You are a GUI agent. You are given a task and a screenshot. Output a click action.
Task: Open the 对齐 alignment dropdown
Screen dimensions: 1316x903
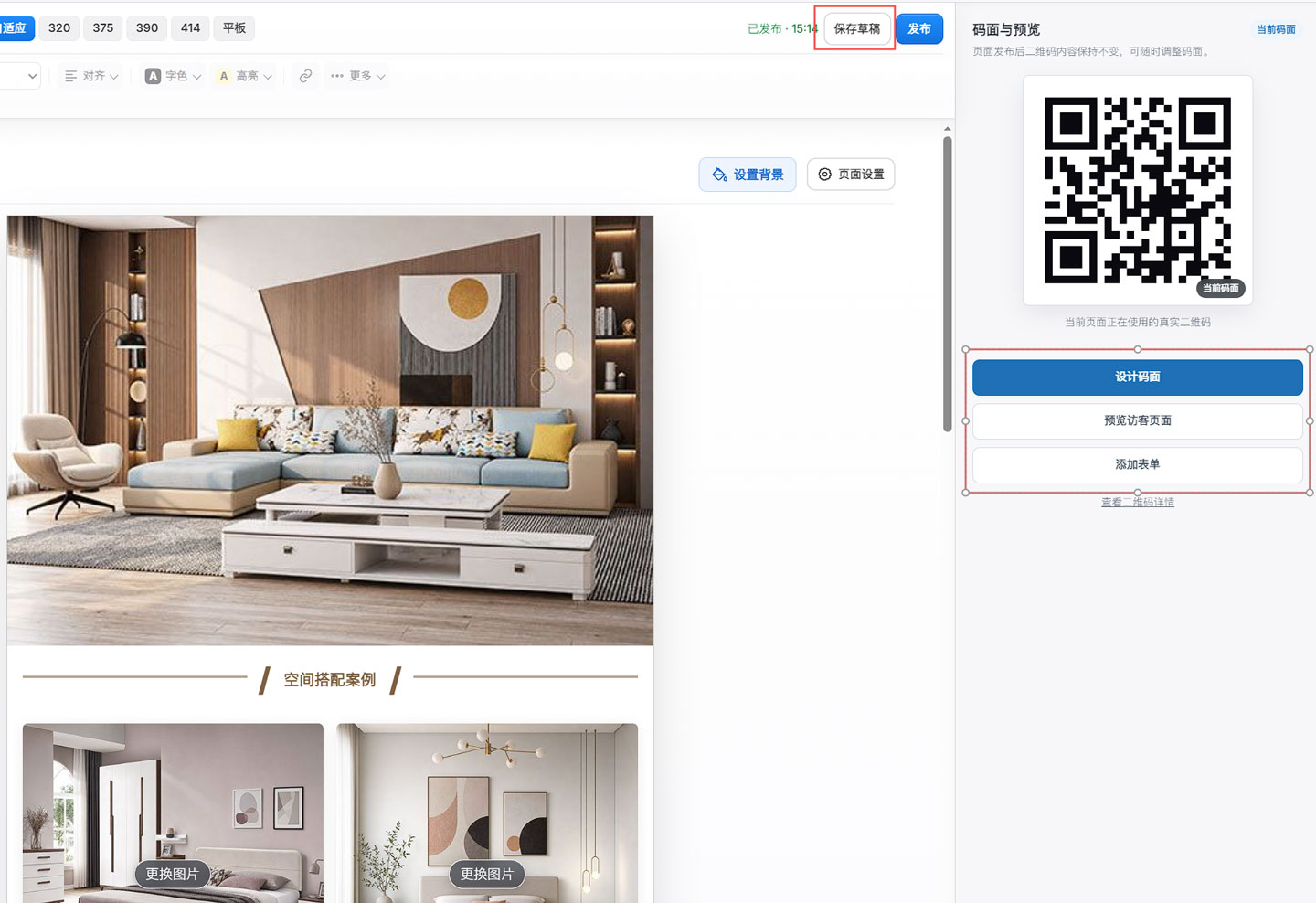91,76
